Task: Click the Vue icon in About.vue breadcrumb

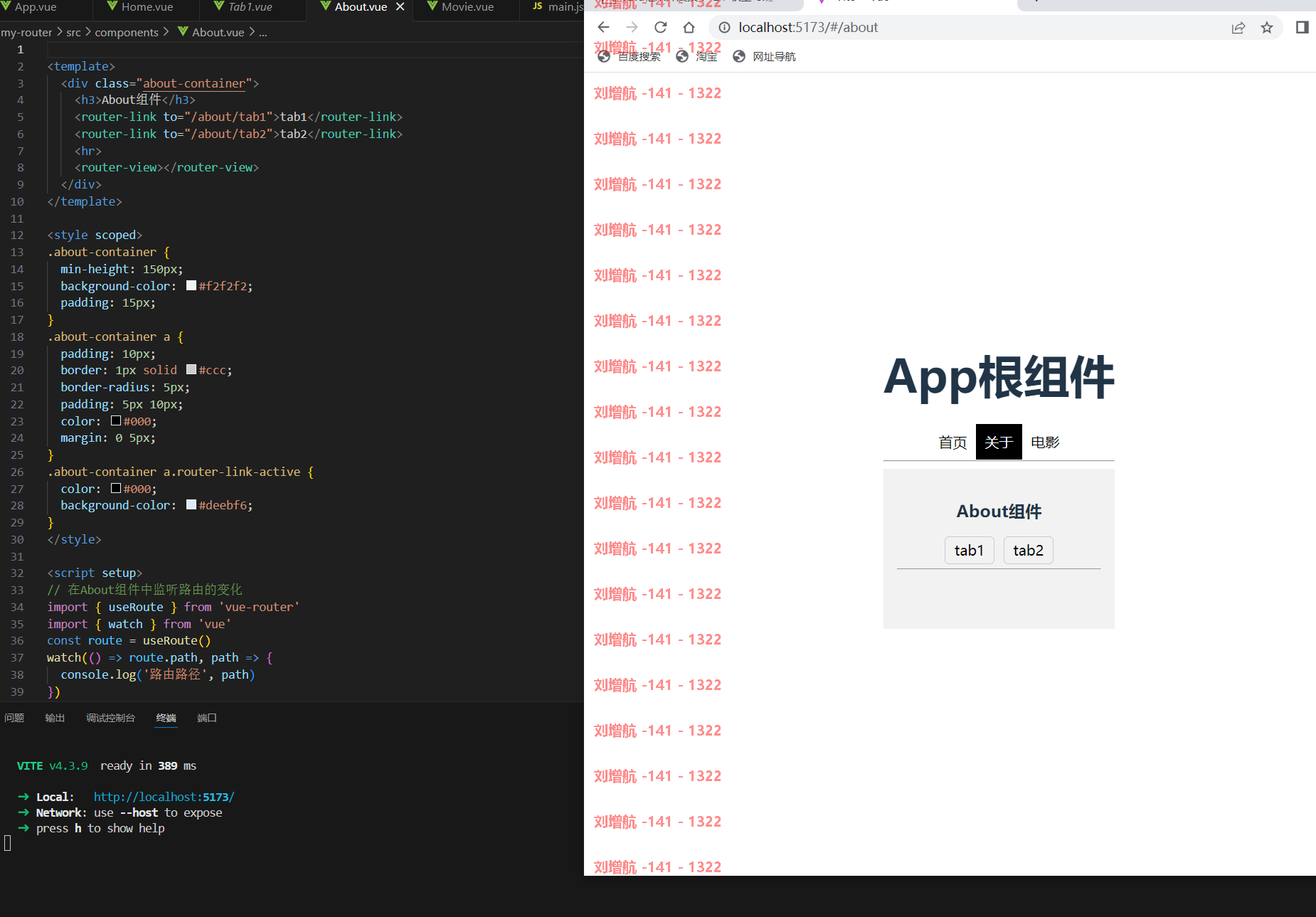Action: pos(183,32)
